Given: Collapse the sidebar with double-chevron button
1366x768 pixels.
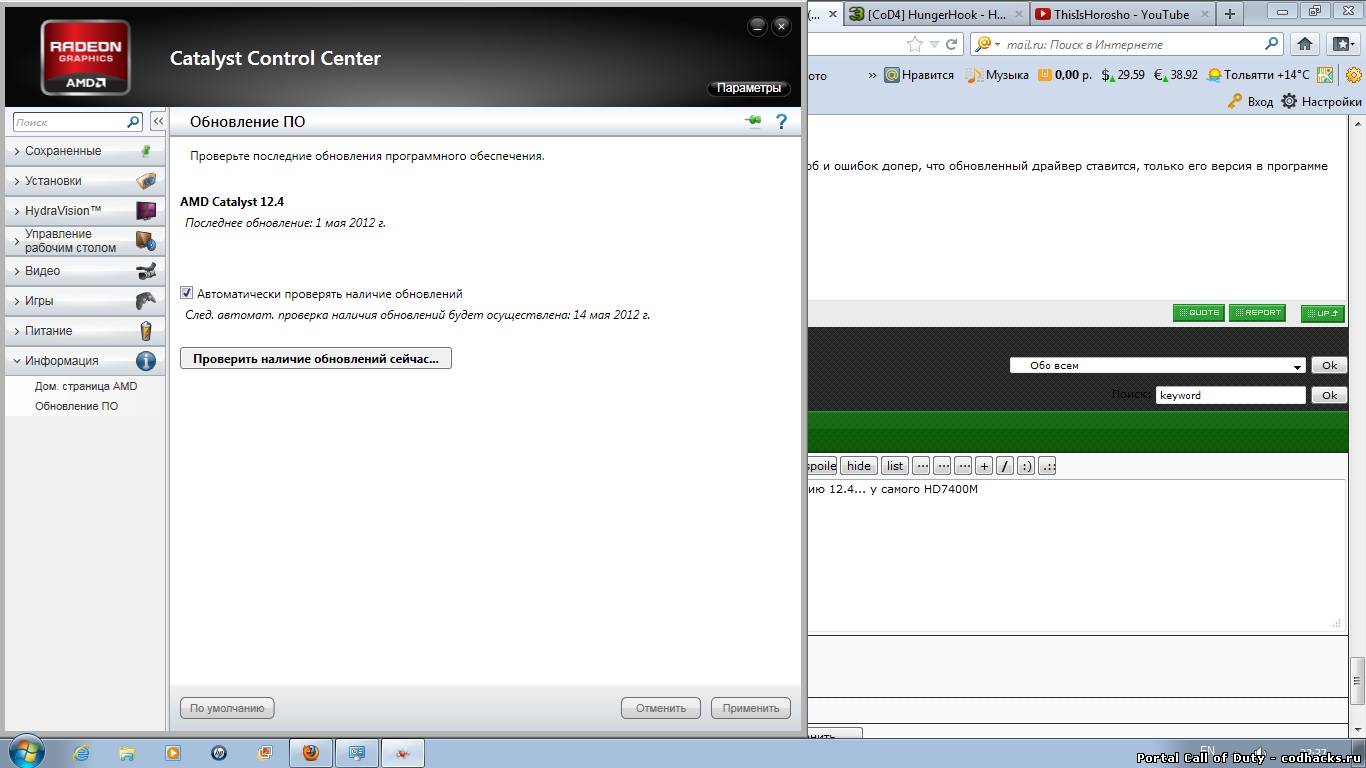Looking at the screenshot, I should (158, 121).
